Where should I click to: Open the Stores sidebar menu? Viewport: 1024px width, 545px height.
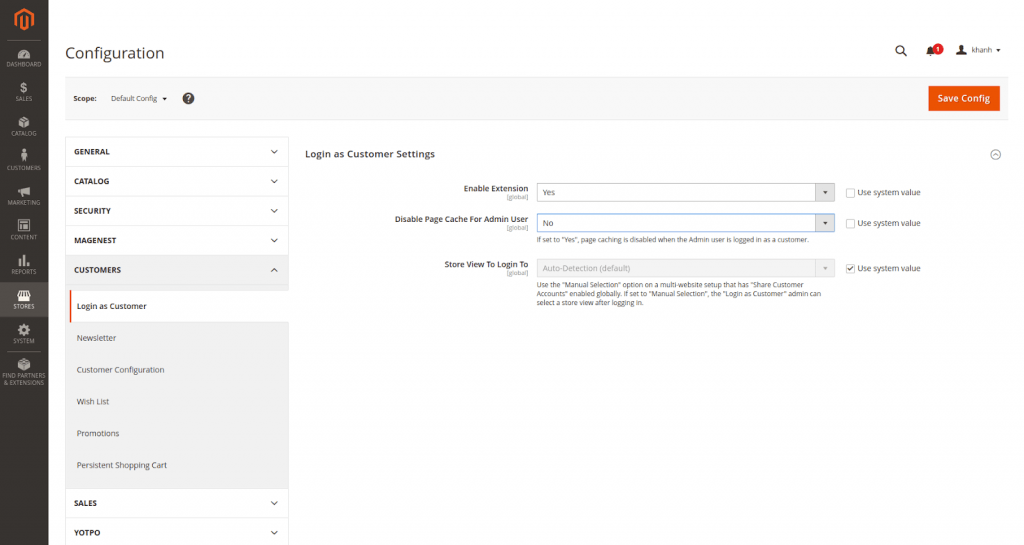pyautogui.click(x=24, y=300)
